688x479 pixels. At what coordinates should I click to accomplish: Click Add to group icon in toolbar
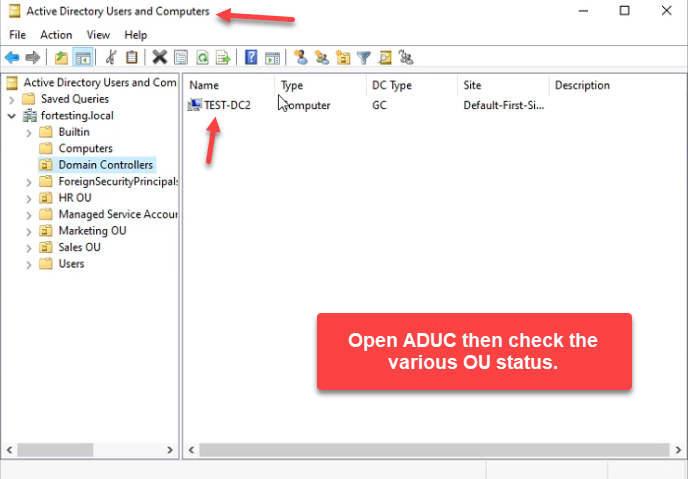coord(406,57)
